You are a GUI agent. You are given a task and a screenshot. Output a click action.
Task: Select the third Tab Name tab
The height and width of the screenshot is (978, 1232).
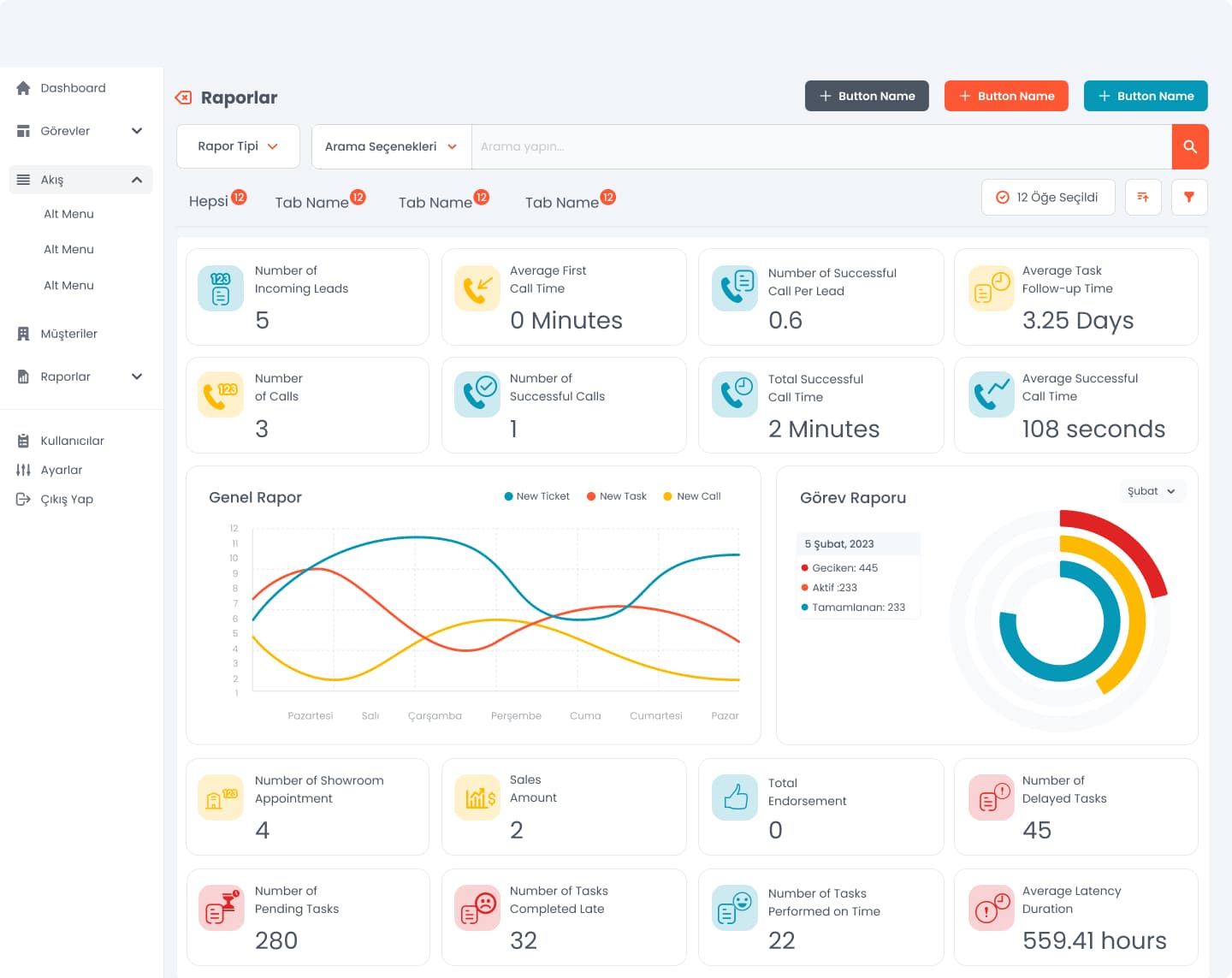pyautogui.click(x=570, y=200)
